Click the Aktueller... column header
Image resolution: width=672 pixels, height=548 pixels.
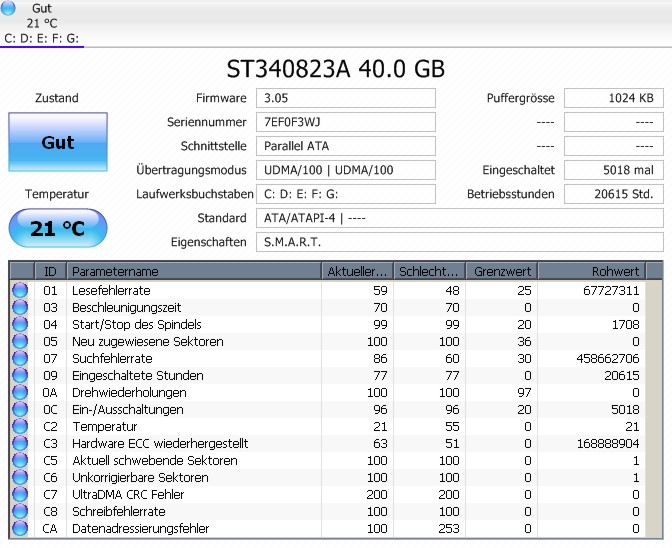tap(357, 271)
